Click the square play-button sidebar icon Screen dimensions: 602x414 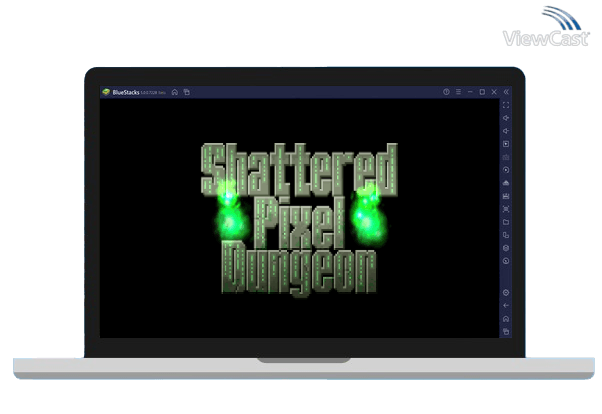[506, 144]
